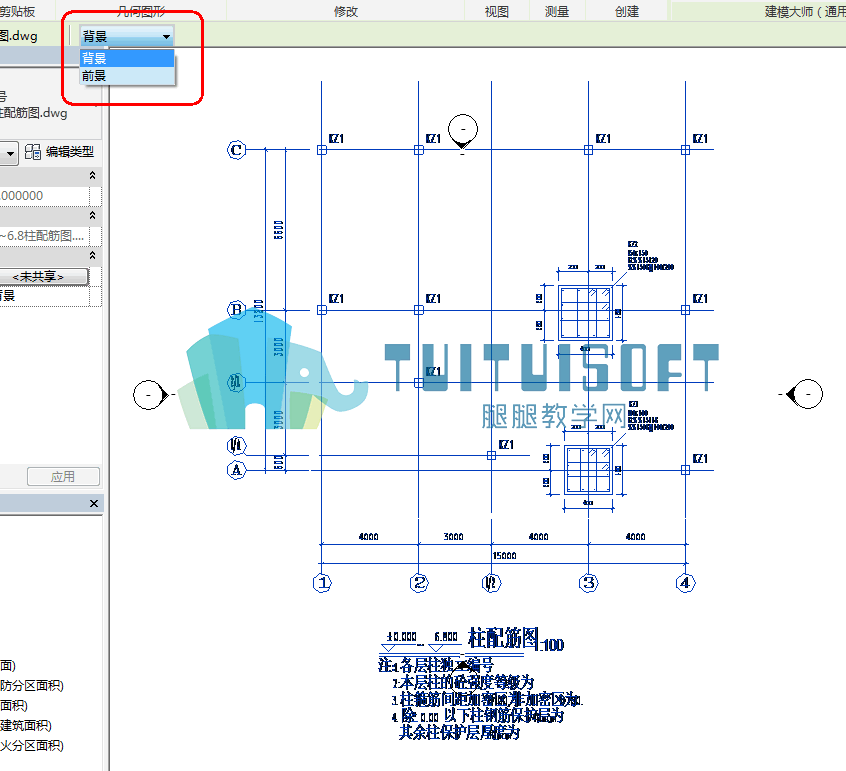
Task: Open the 视图 ribbon panel label
Action: [497, 11]
